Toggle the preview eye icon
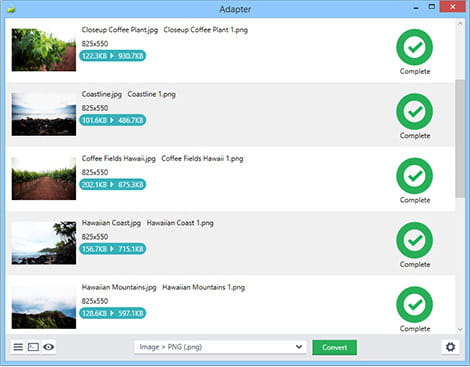 pyautogui.click(x=49, y=347)
